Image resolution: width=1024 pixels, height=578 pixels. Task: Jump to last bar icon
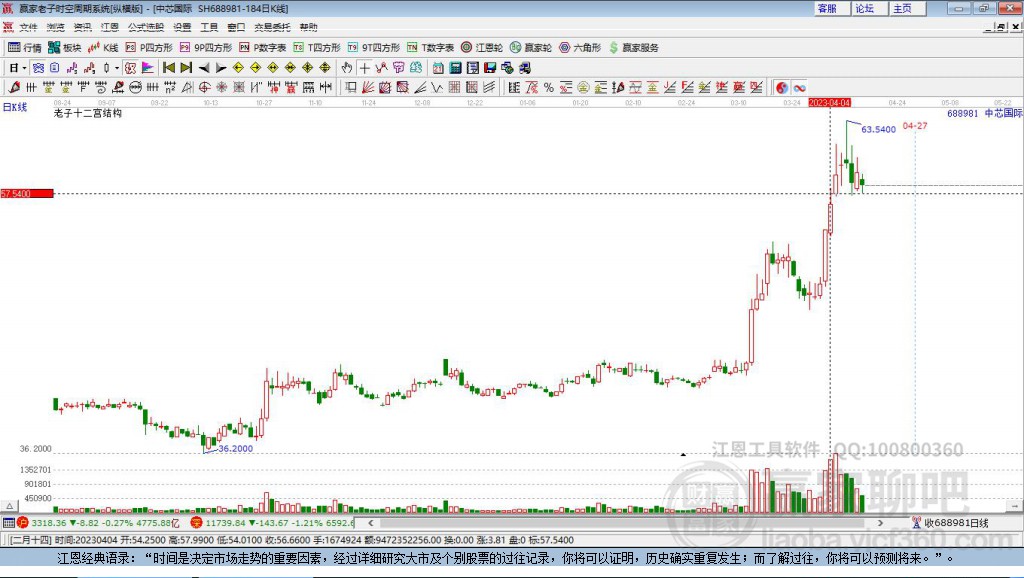point(186,68)
